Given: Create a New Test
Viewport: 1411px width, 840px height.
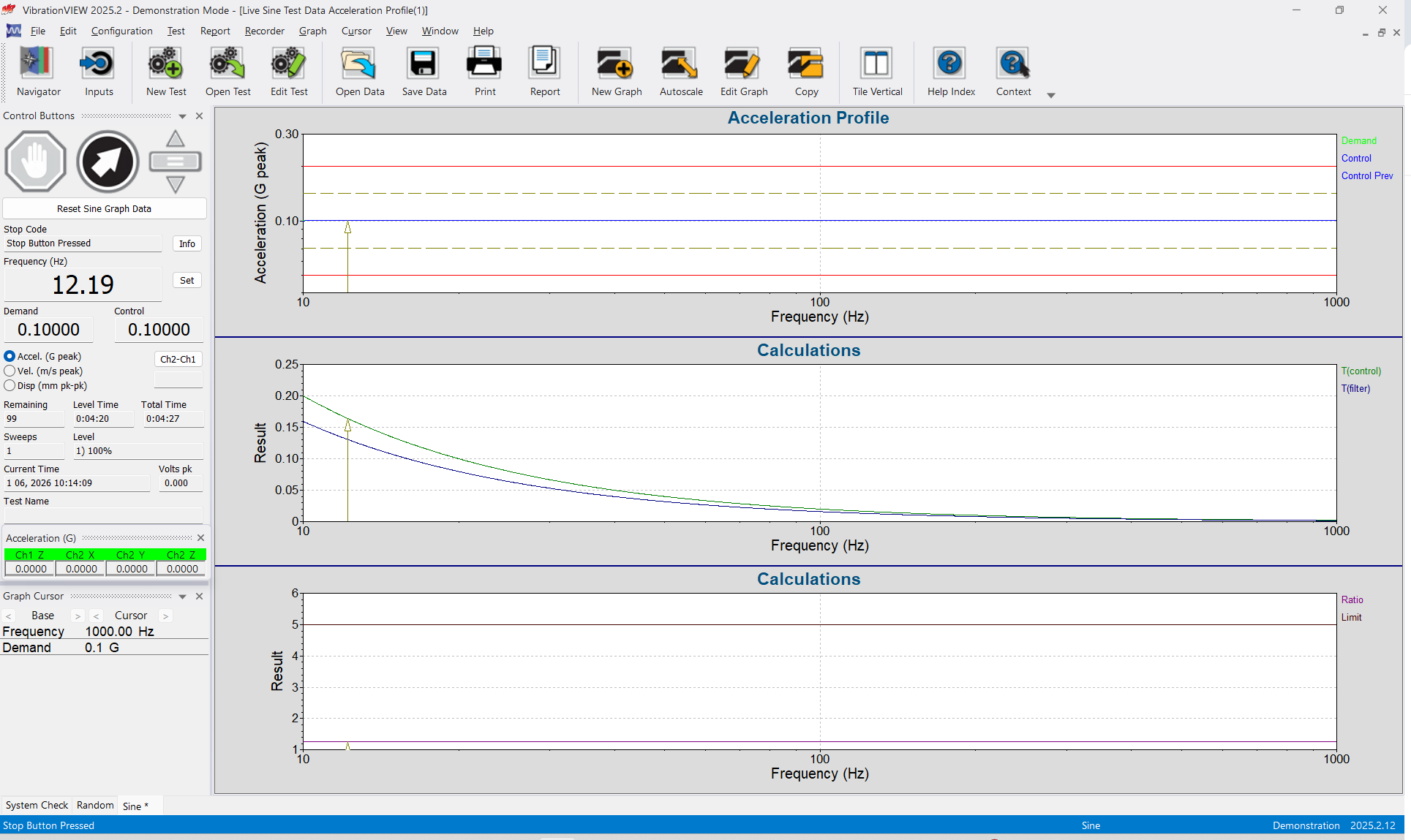Looking at the screenshot, I should (x=165, y=71).
